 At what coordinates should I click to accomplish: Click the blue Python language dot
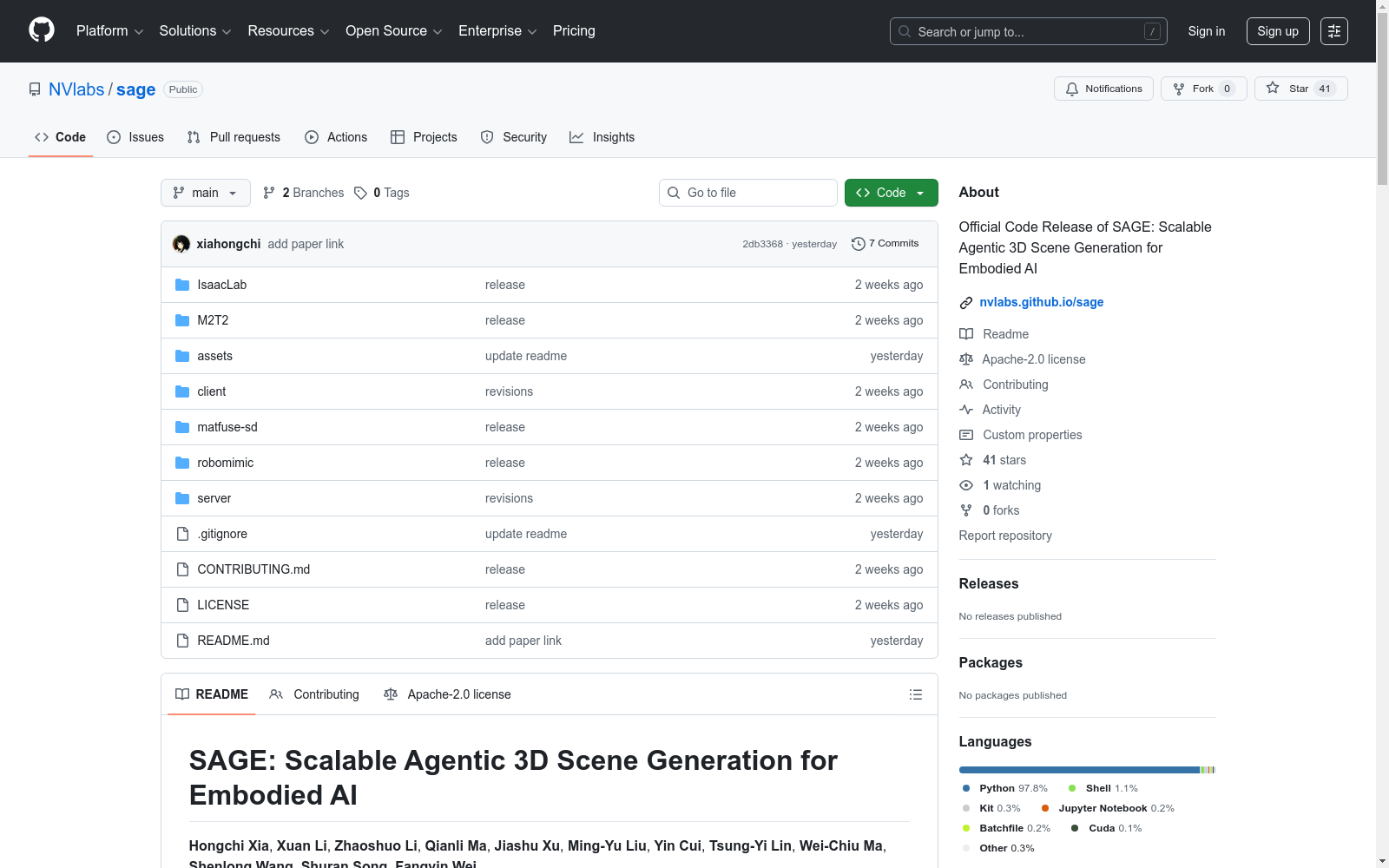[x=966, y=788]
